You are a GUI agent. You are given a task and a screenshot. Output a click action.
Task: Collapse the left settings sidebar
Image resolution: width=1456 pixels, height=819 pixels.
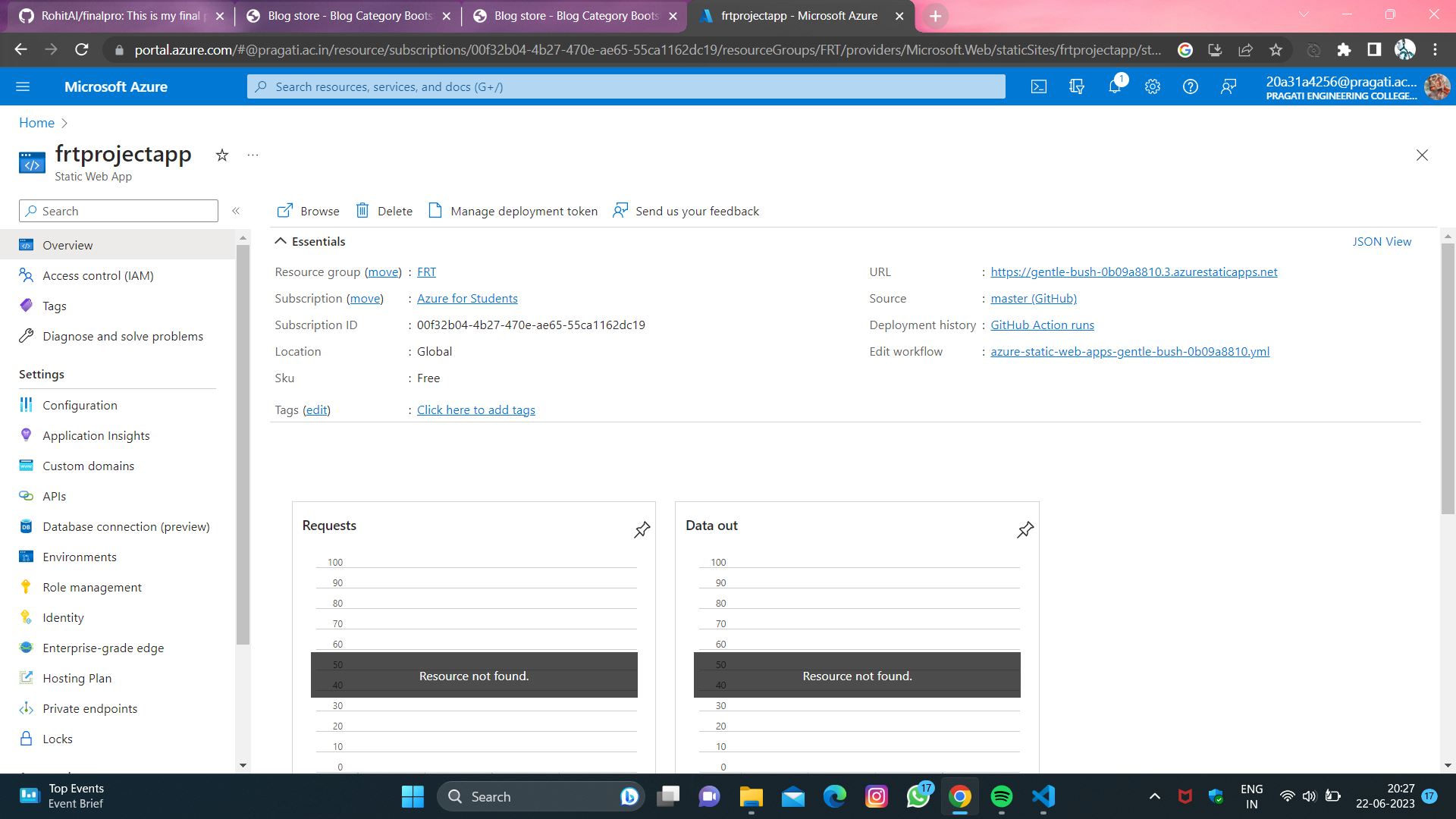(x=236, y=211)
